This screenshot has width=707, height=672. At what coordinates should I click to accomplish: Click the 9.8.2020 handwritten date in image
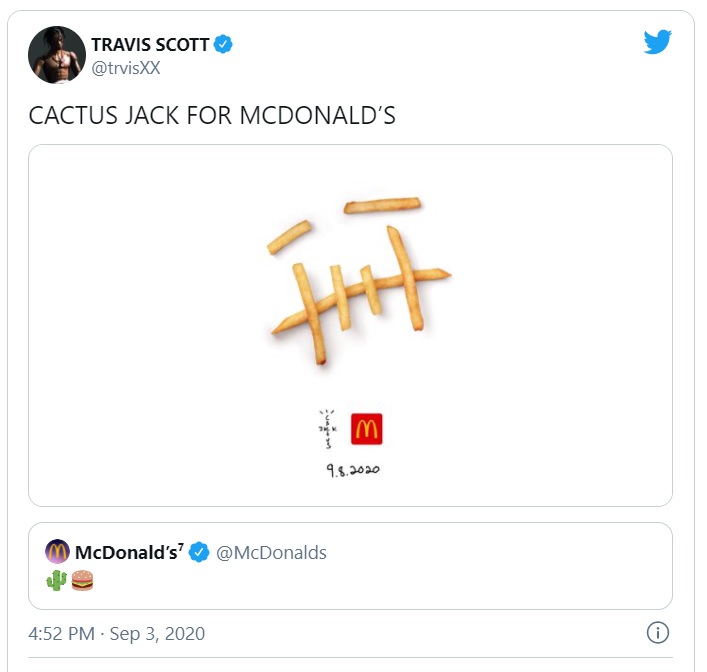(353, 470)
